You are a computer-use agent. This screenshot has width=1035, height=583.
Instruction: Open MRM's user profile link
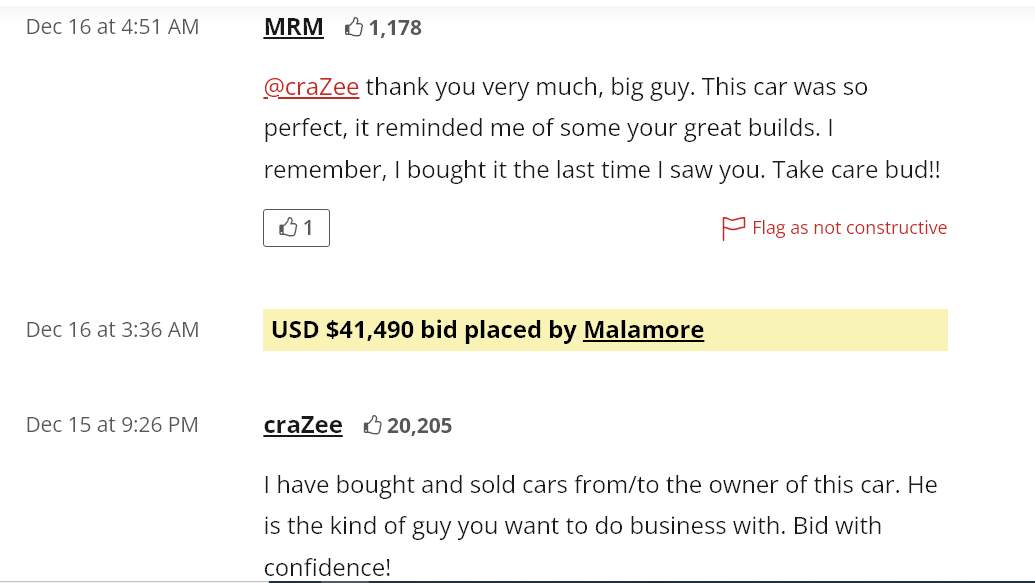[x=293, y=27]
